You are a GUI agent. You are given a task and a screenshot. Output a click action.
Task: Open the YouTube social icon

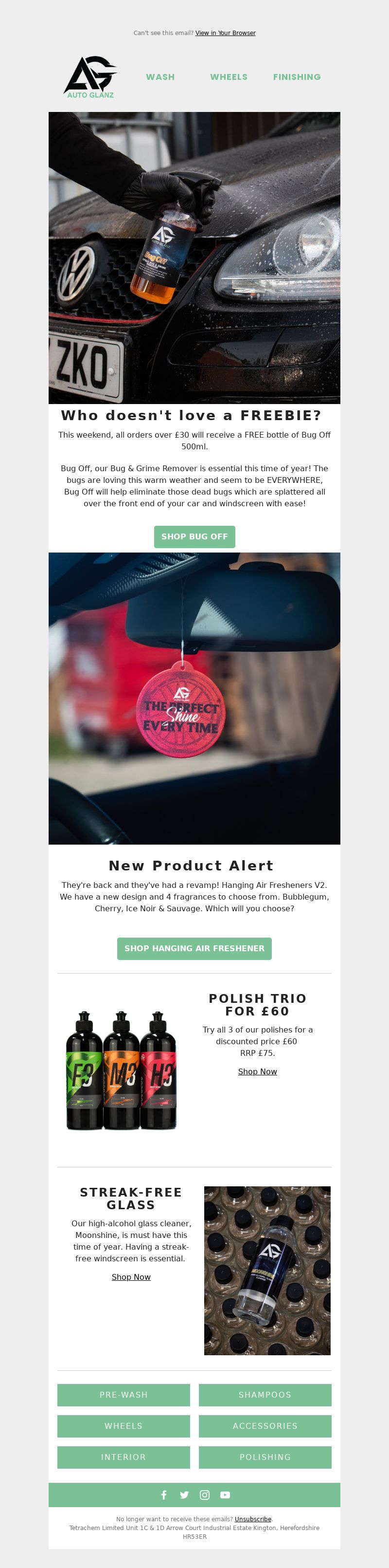tap(226, 1494)
